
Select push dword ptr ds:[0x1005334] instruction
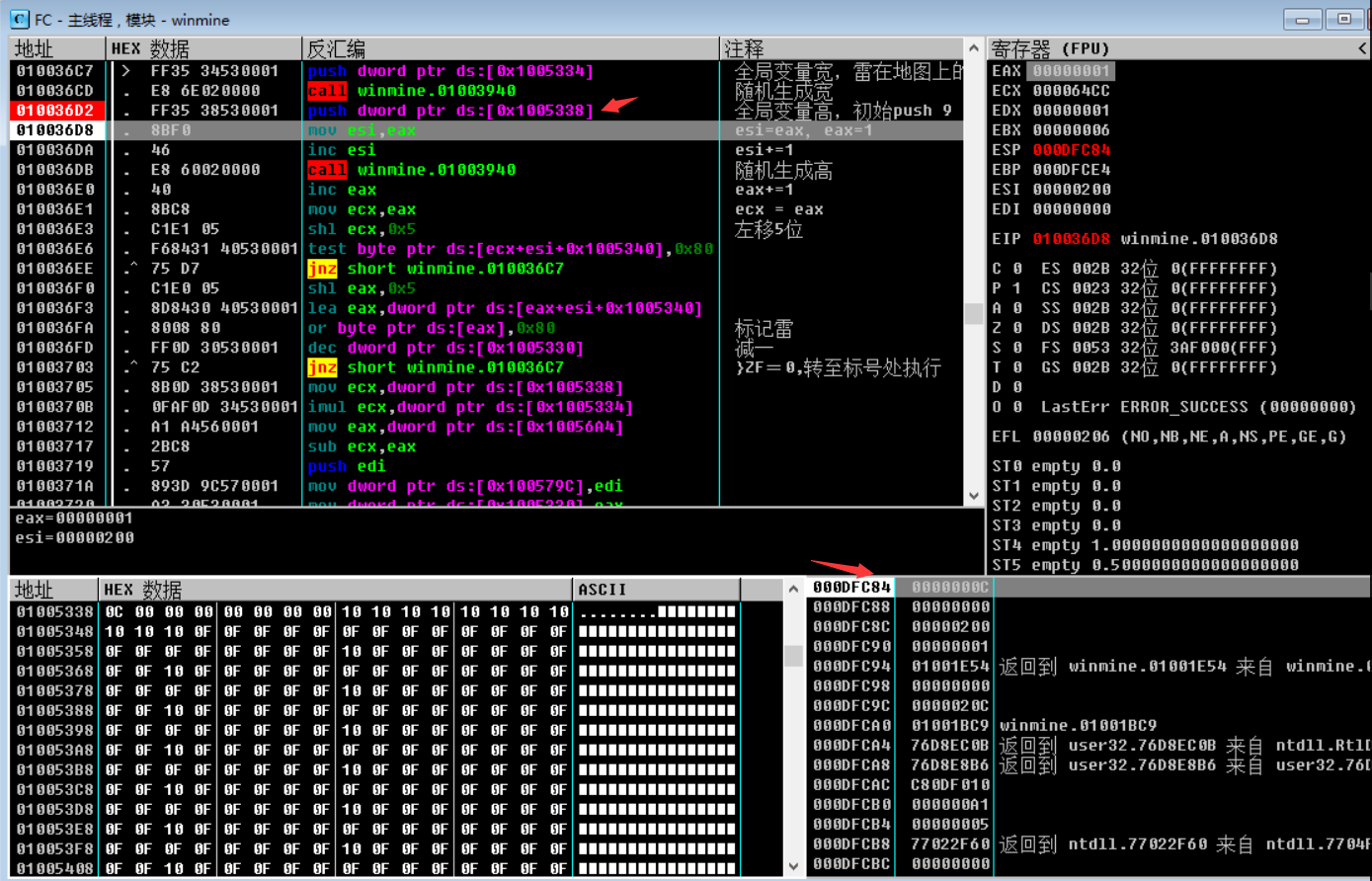click(x=450, y=71)
